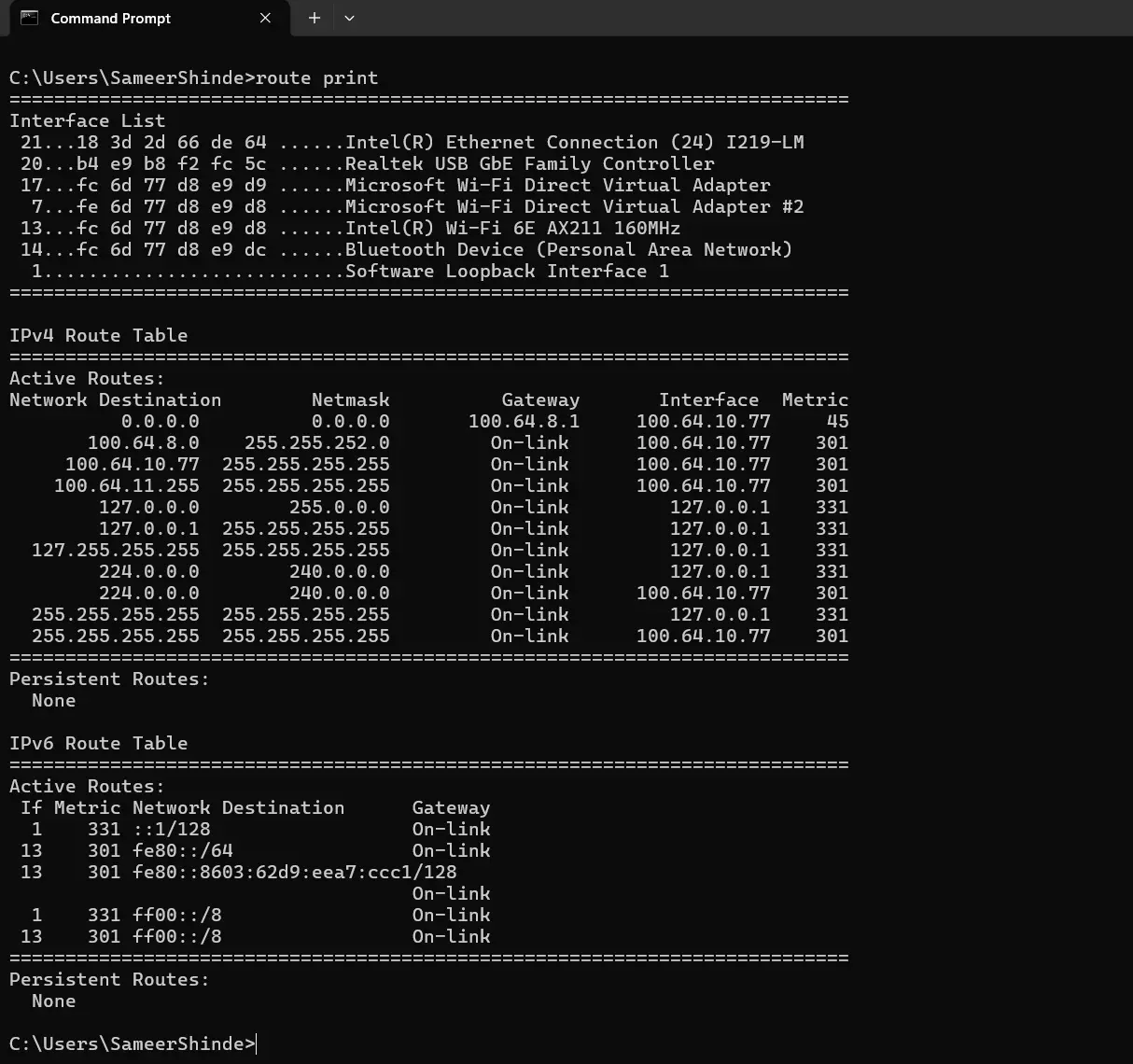The height and width of the screenshot is (1064, 1133).
Task: Open a new terminal tab
Action: click(315, 18)
